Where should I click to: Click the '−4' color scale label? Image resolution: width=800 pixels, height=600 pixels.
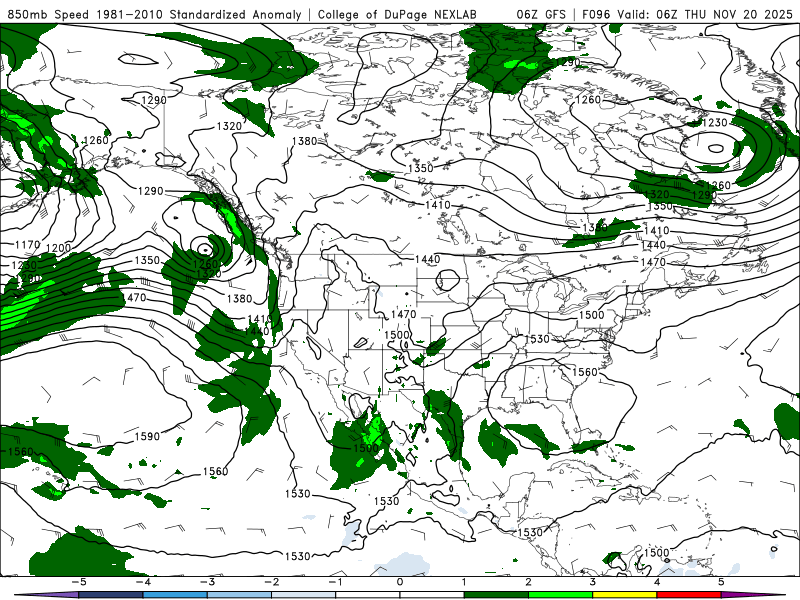click(142, 582)
